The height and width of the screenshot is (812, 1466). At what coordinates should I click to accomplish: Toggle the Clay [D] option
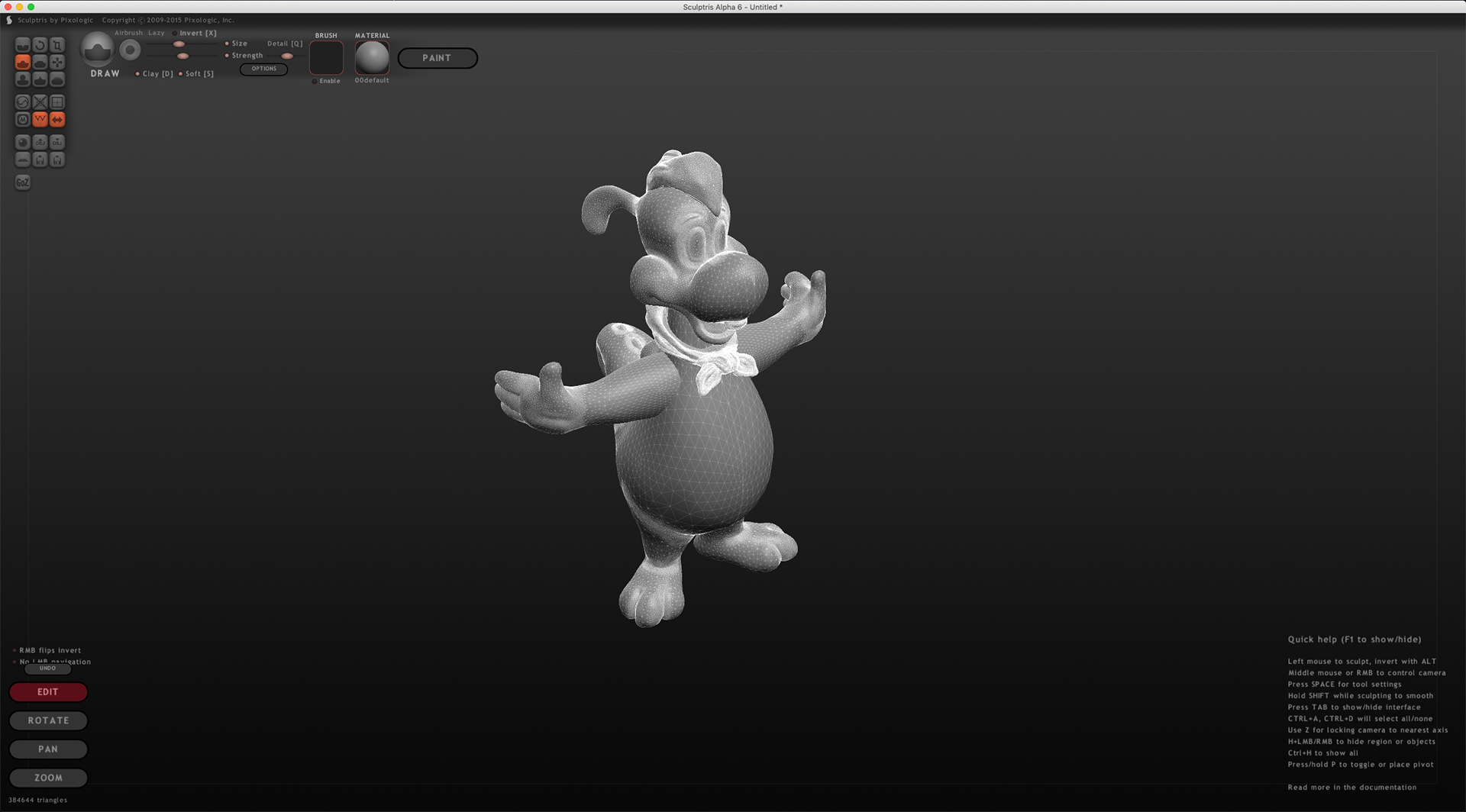coord(154,74)
